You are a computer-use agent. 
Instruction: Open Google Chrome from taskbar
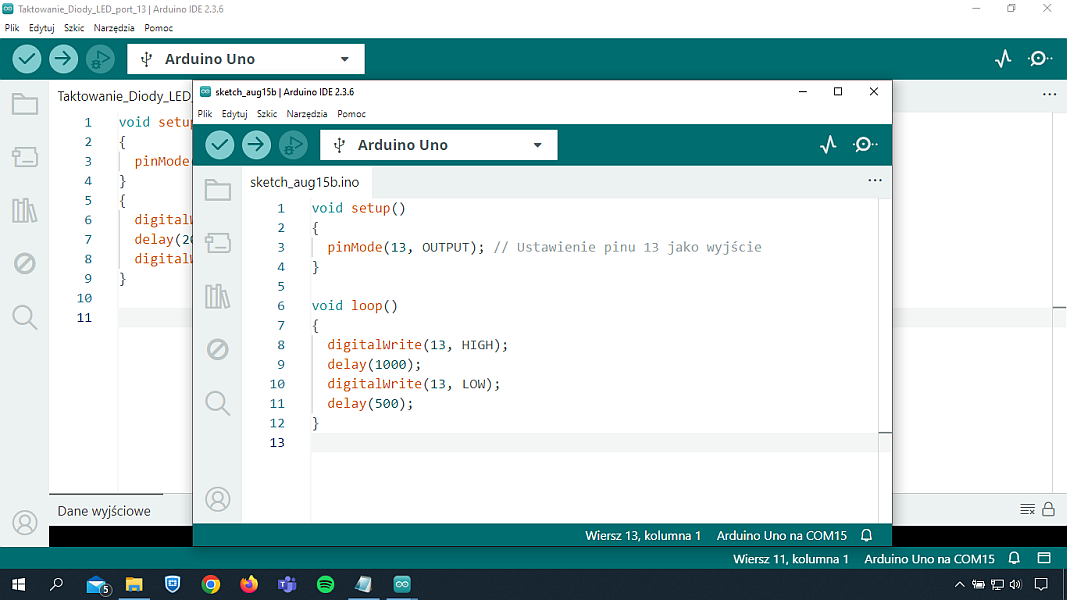(x=211, y=584)
